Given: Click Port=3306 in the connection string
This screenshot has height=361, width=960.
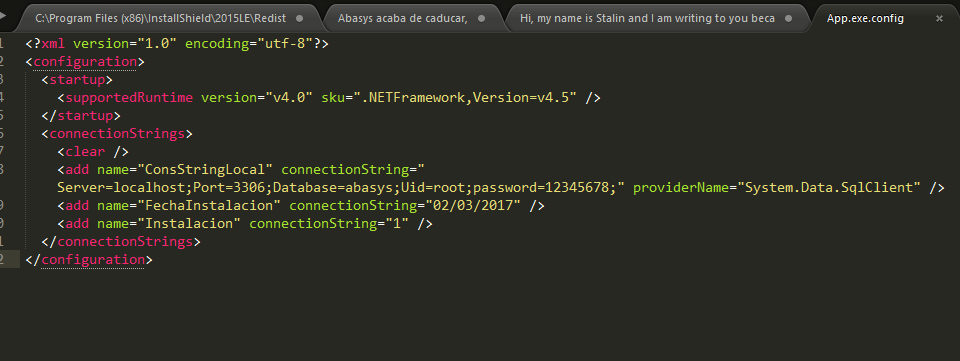Looking at the screenshot, I should pyautogui.click(x=229, y=187).
